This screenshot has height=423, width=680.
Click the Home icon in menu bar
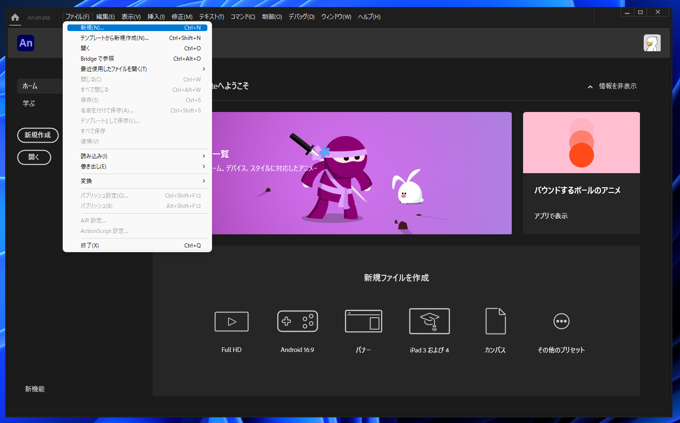[15, 17]
